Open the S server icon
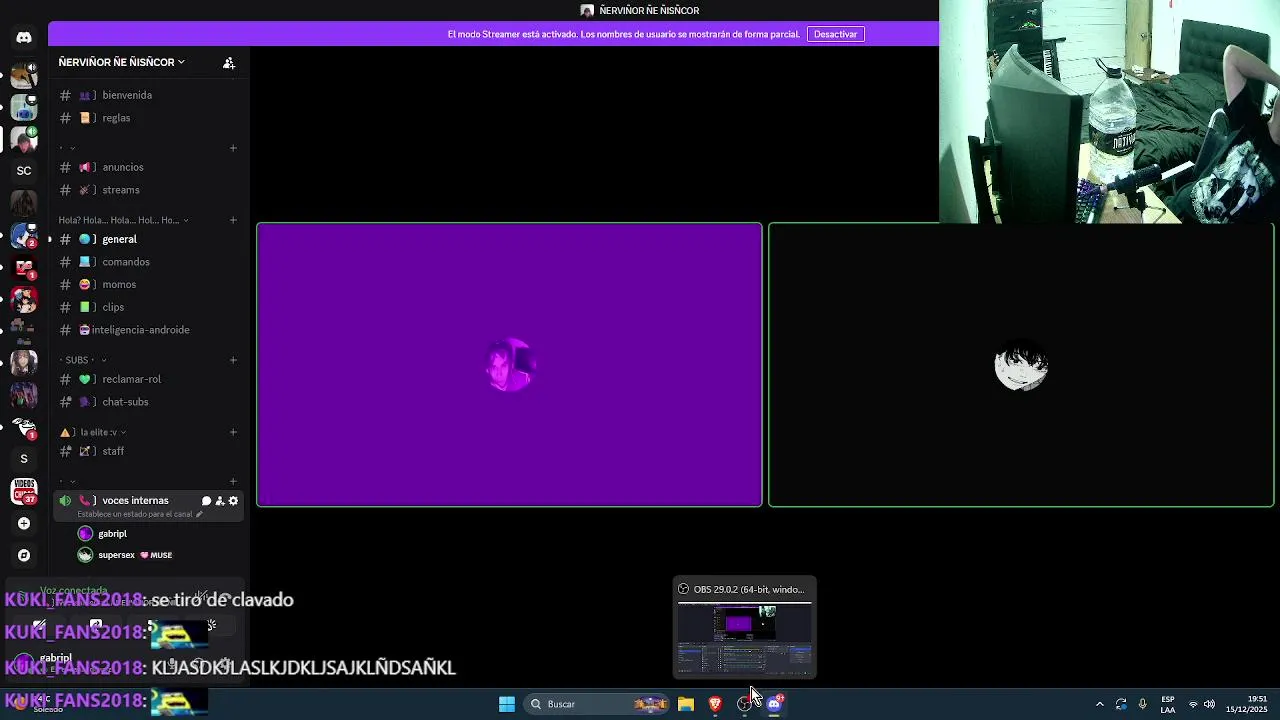1280x720 pixels. [x=24, y=458]
